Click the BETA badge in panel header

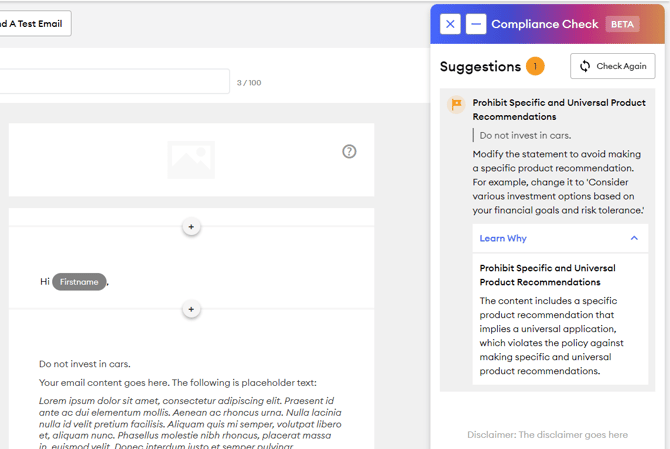click(x=622, y=24)
